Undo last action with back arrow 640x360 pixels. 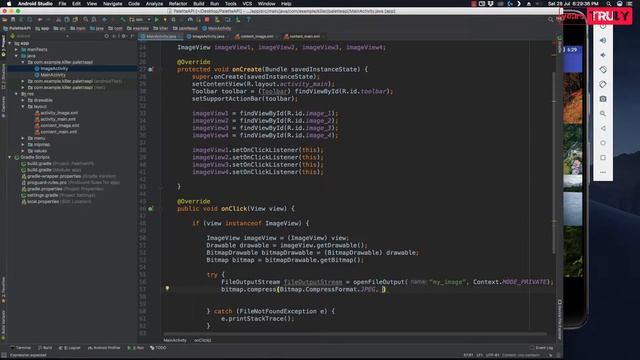click(x=40, y=20)
